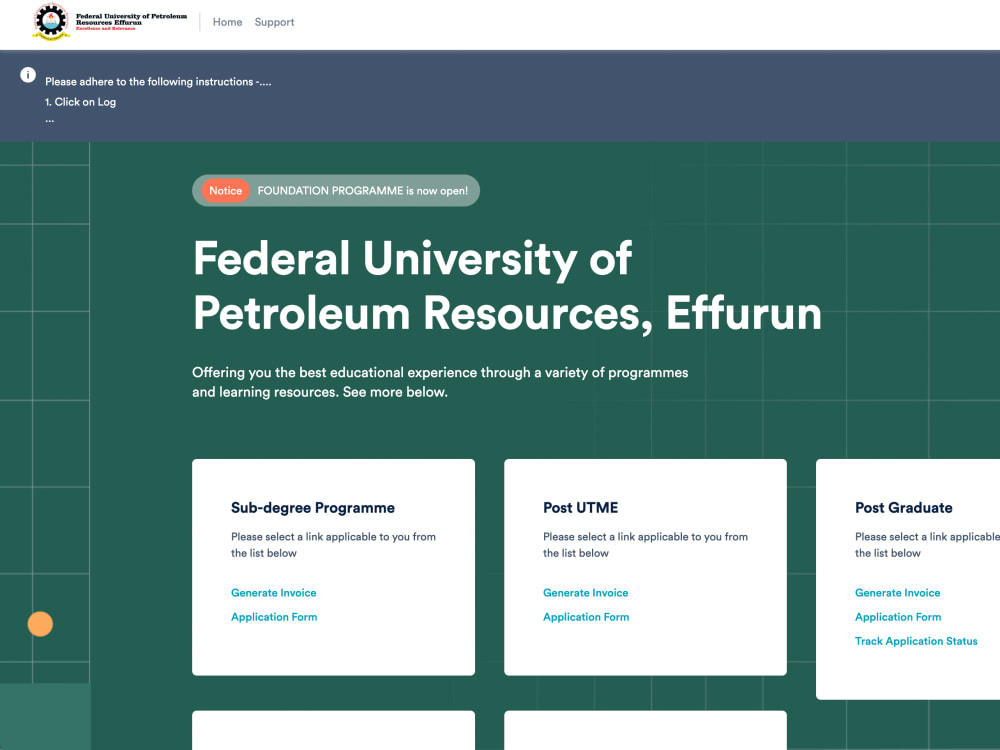This screenshot has width=1000, height=750.
Task: Click the orange Notice badge
Action: [225, 191]
